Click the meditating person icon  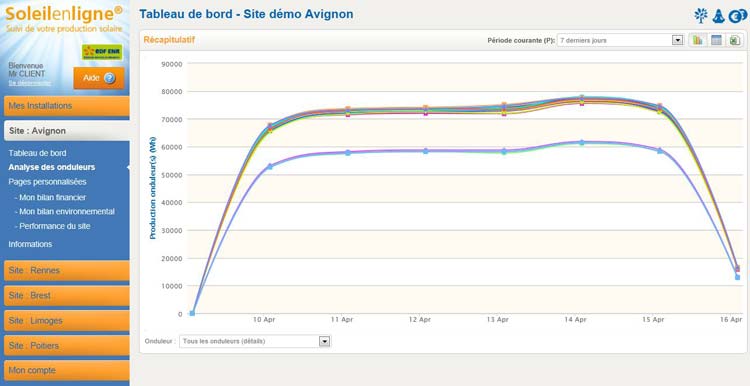(718, 15)
